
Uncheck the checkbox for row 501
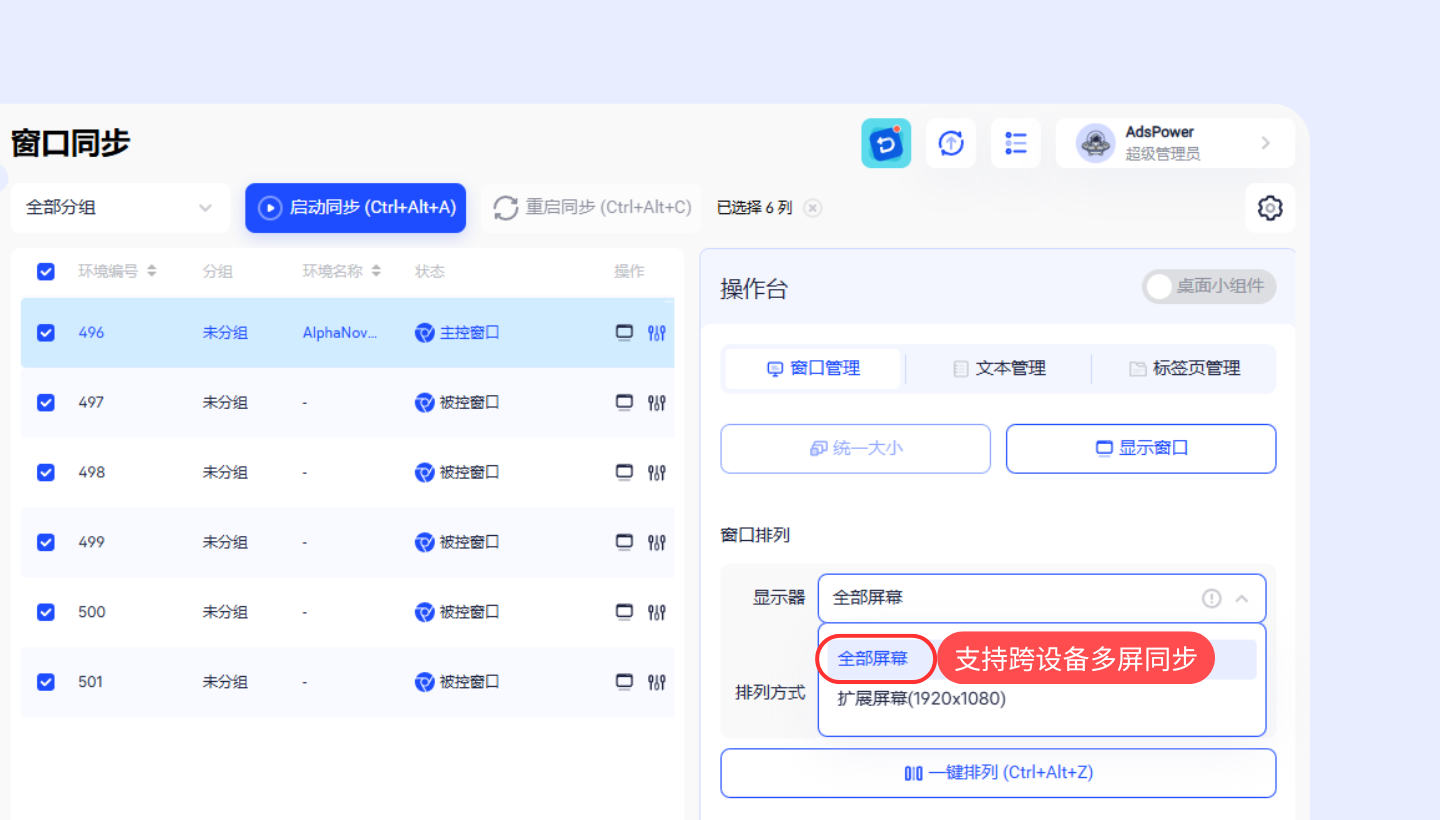pos(46,682)
